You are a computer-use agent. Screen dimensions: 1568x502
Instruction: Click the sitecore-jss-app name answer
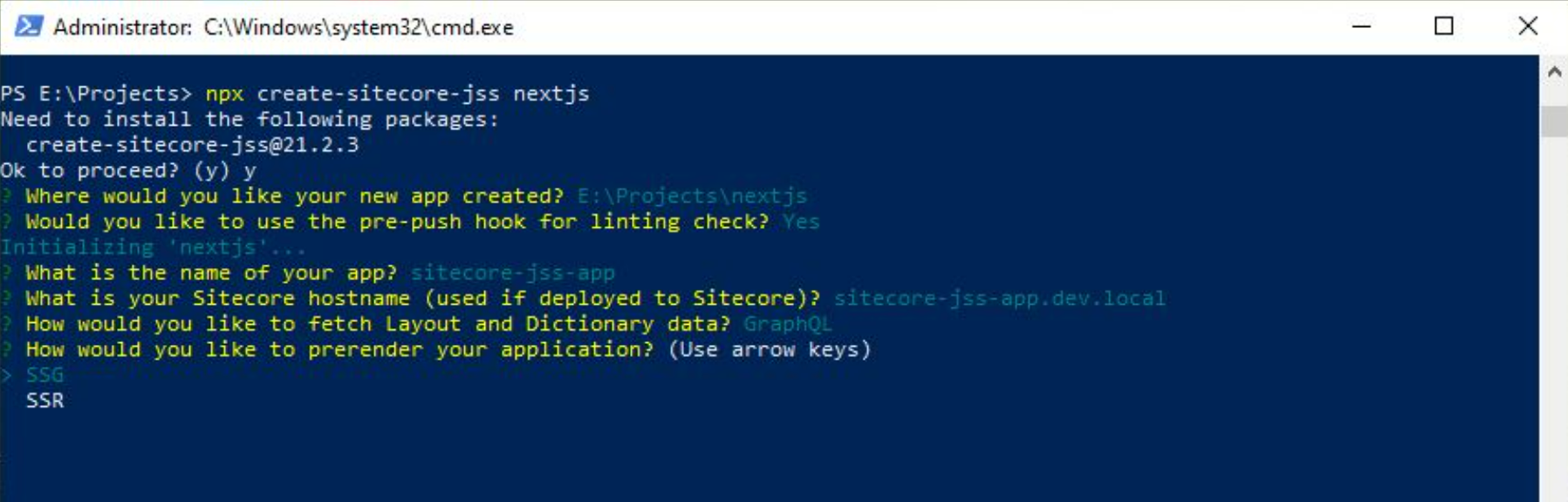click(x=512, y=272)
